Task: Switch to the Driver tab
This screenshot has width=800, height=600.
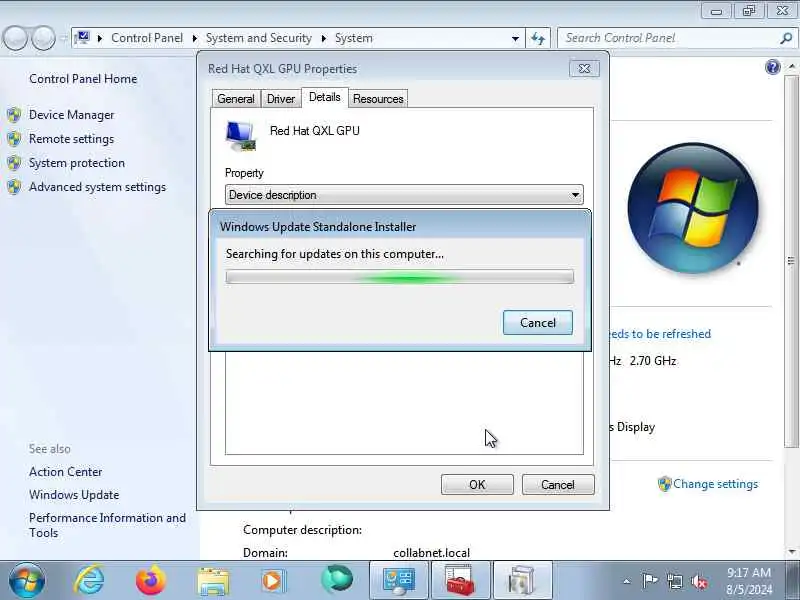Action: [x=281, y=98]
